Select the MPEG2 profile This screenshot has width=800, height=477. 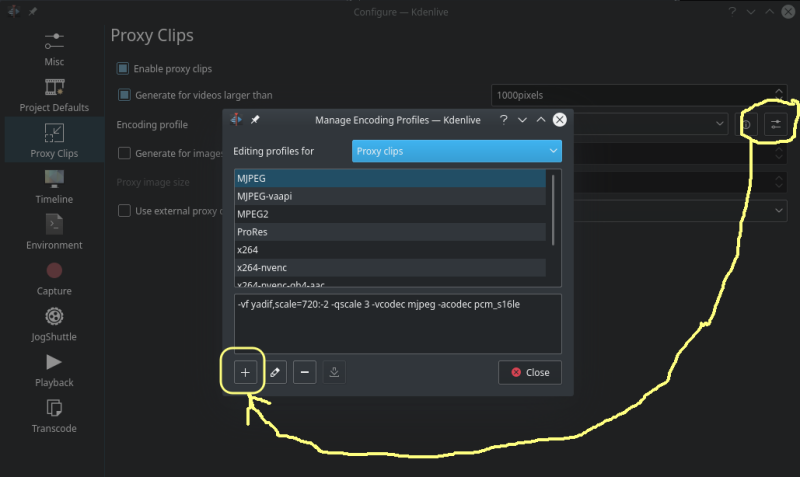click(390, 214)
